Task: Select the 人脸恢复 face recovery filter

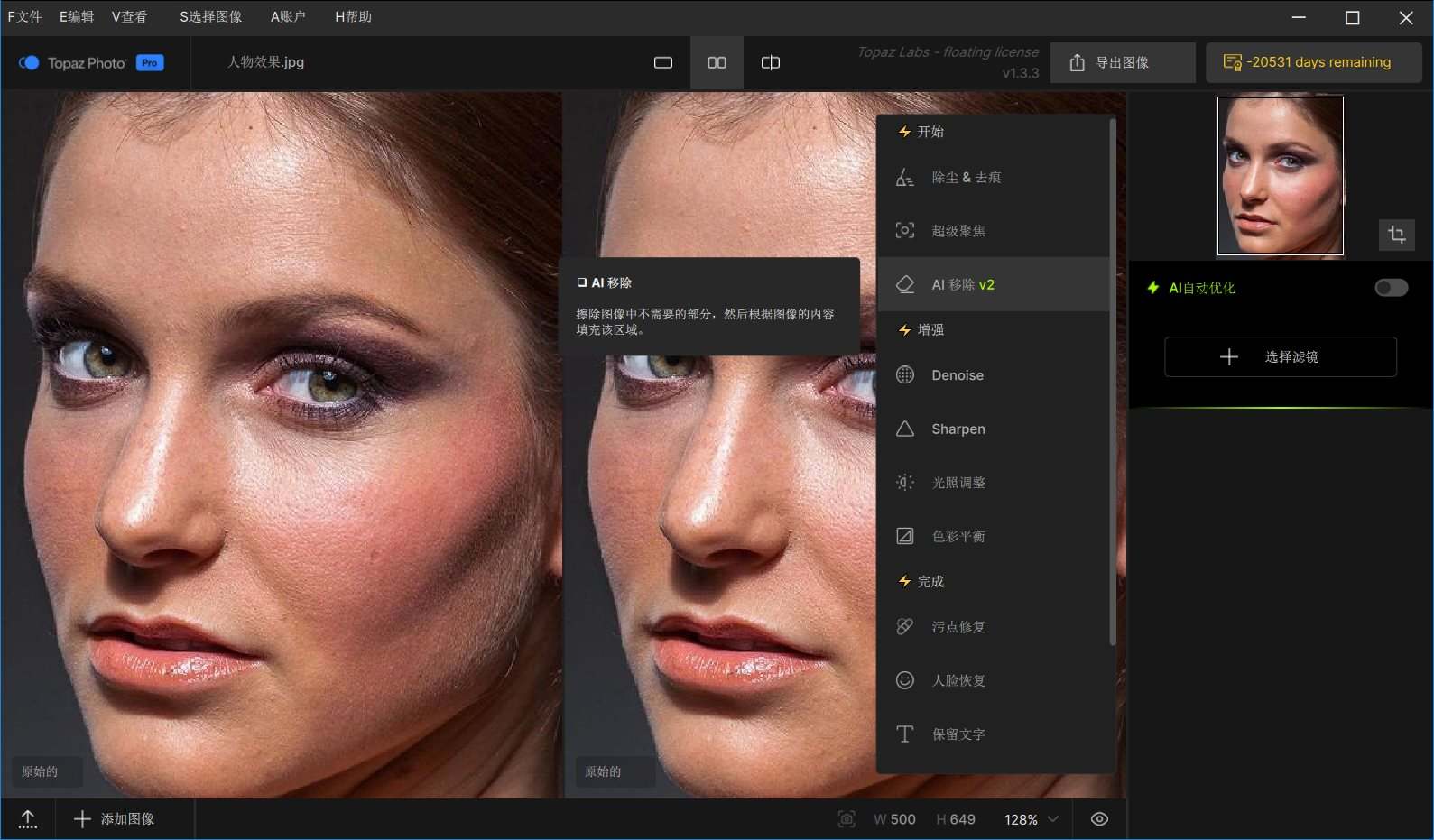Action: click(x=958, y=680)
